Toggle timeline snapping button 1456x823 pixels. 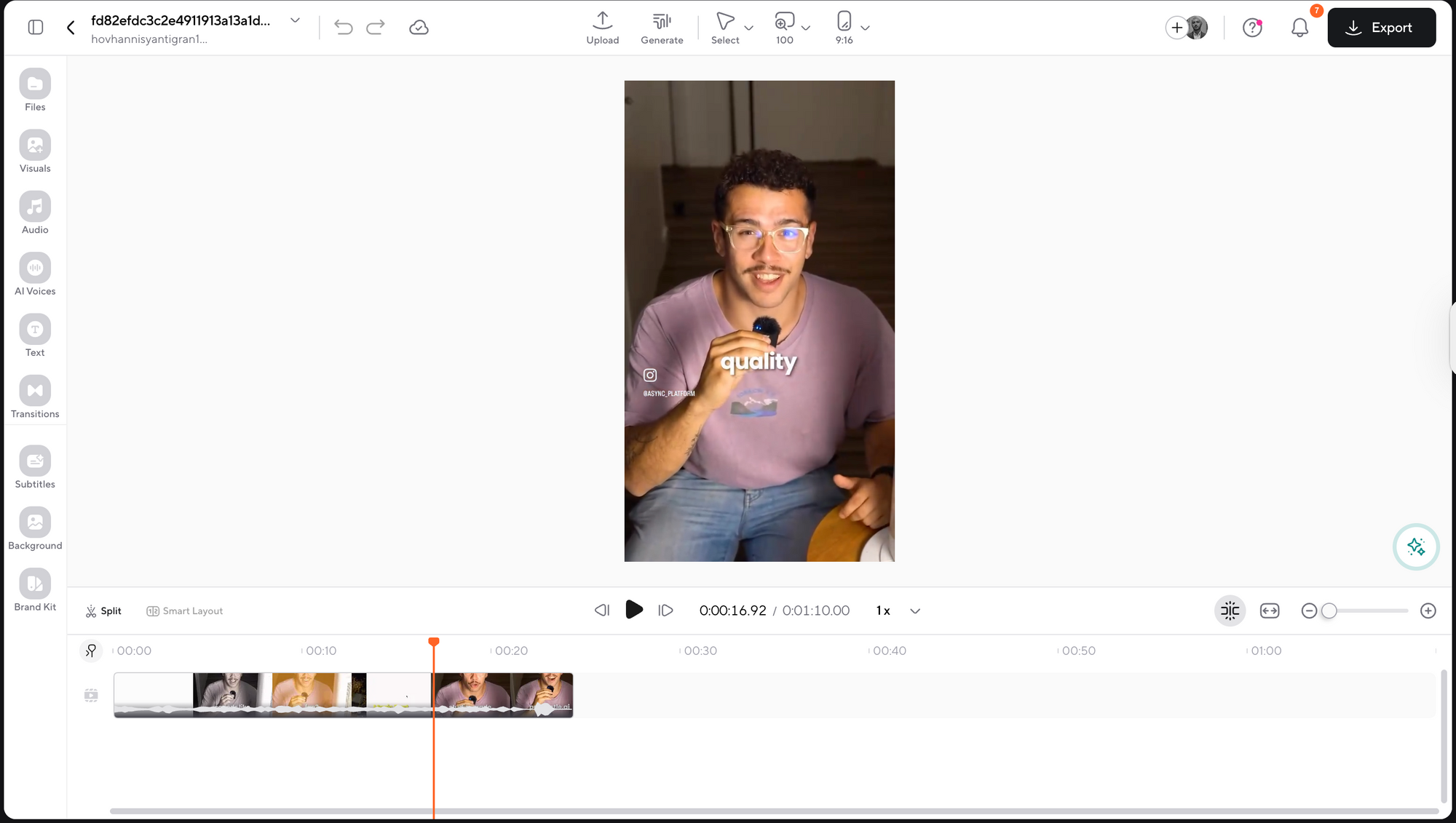(1230, 611)
